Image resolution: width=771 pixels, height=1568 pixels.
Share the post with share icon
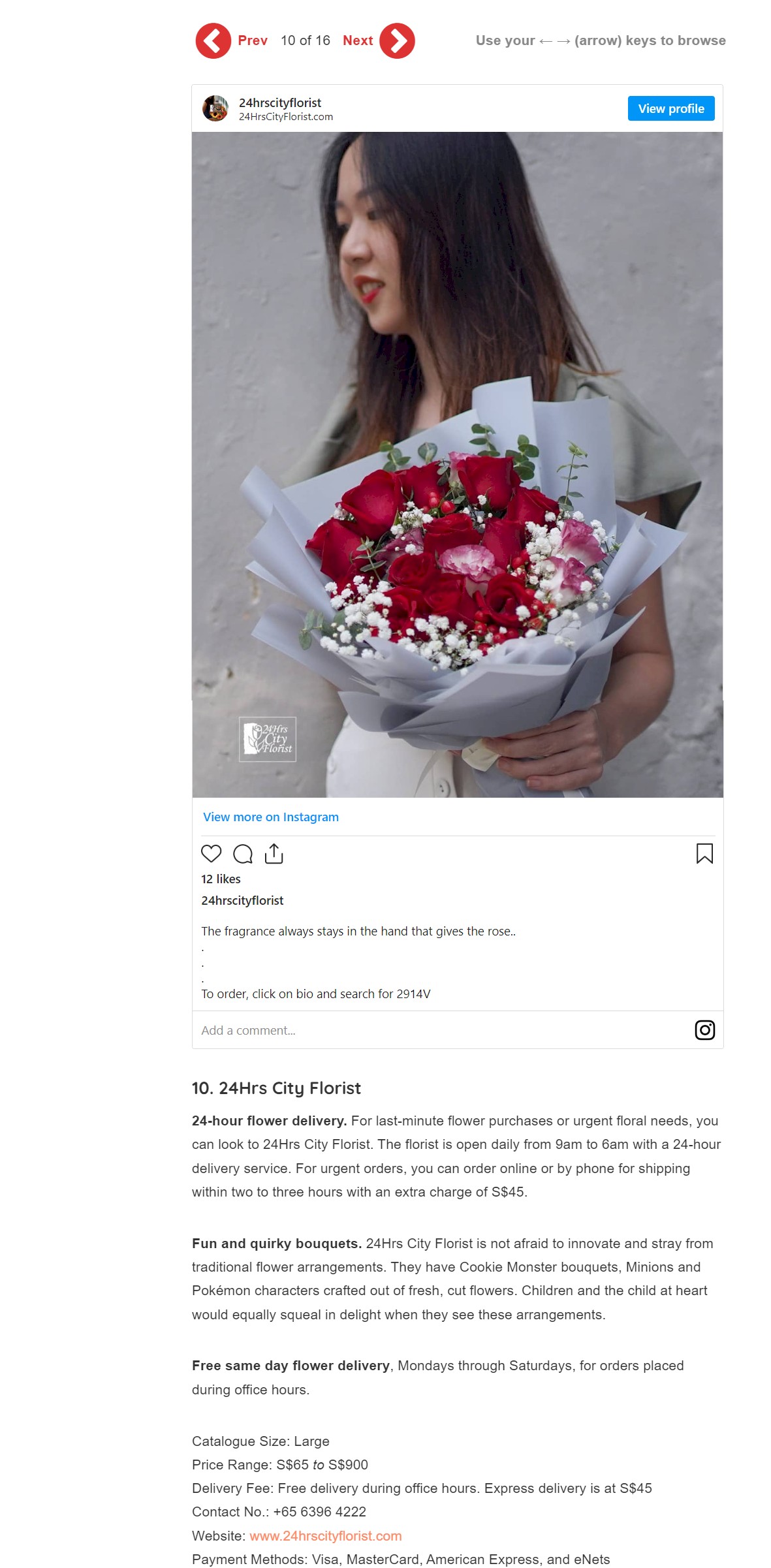[274, 853]
